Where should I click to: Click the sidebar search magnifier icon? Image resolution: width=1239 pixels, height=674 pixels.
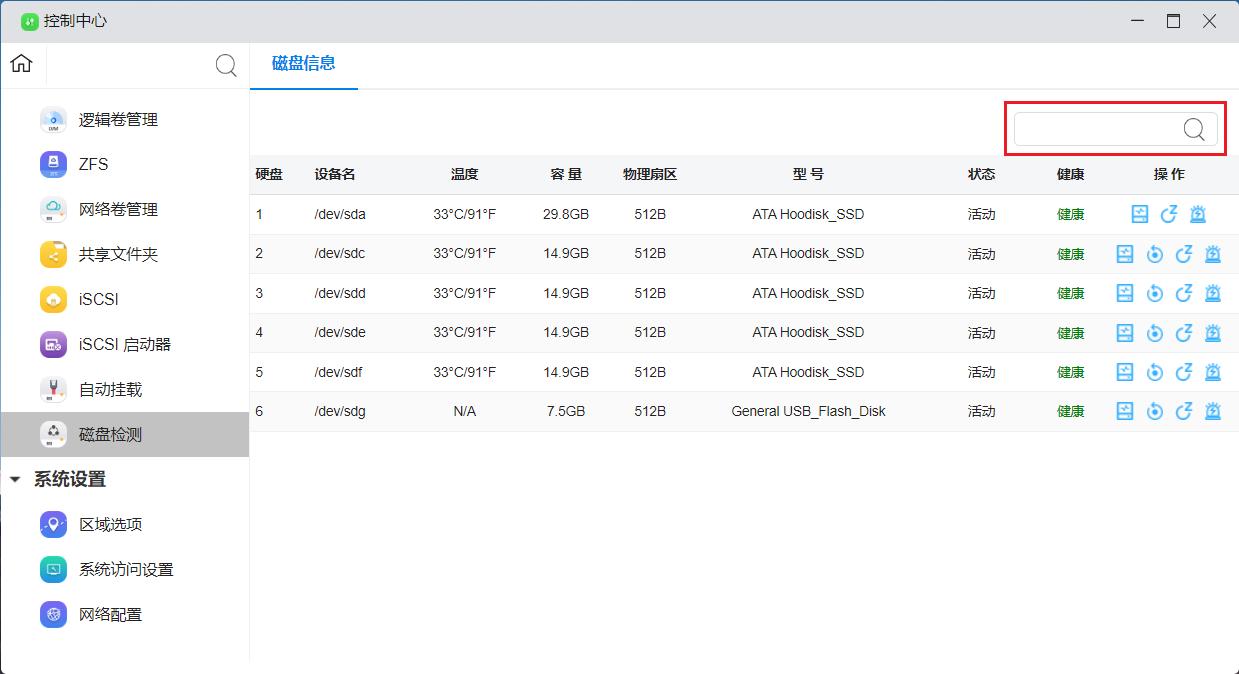pyautogui.click(x=226, y=66)
